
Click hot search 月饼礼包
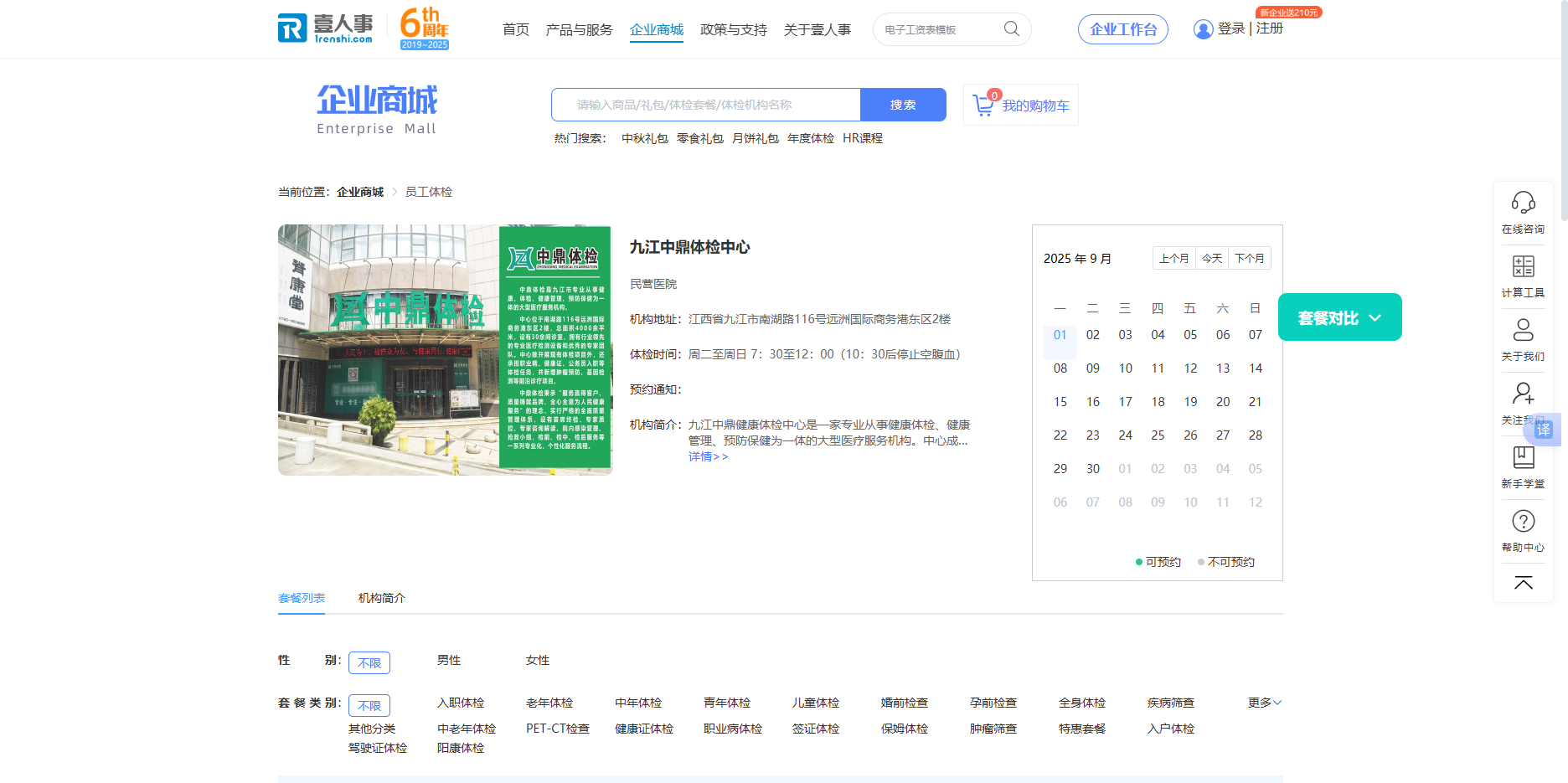(x=756, y=138)
